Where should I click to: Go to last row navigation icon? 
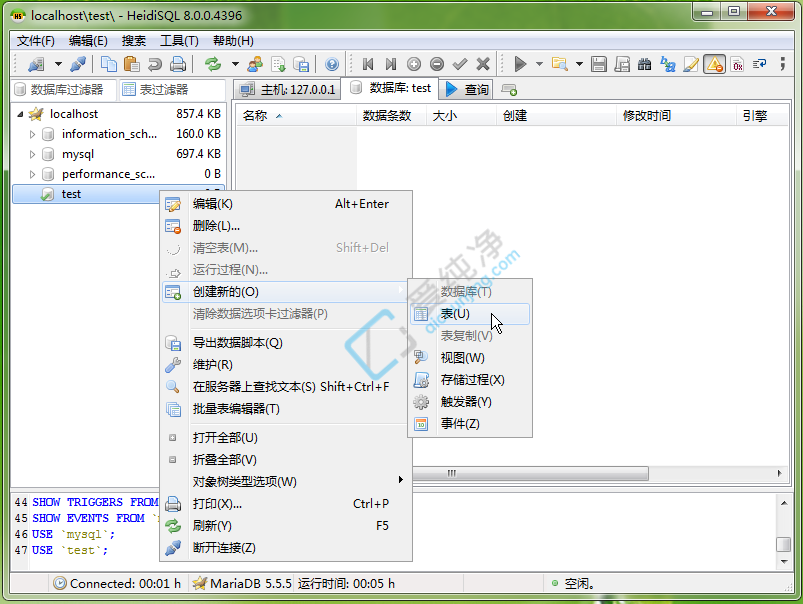[391, 64]
